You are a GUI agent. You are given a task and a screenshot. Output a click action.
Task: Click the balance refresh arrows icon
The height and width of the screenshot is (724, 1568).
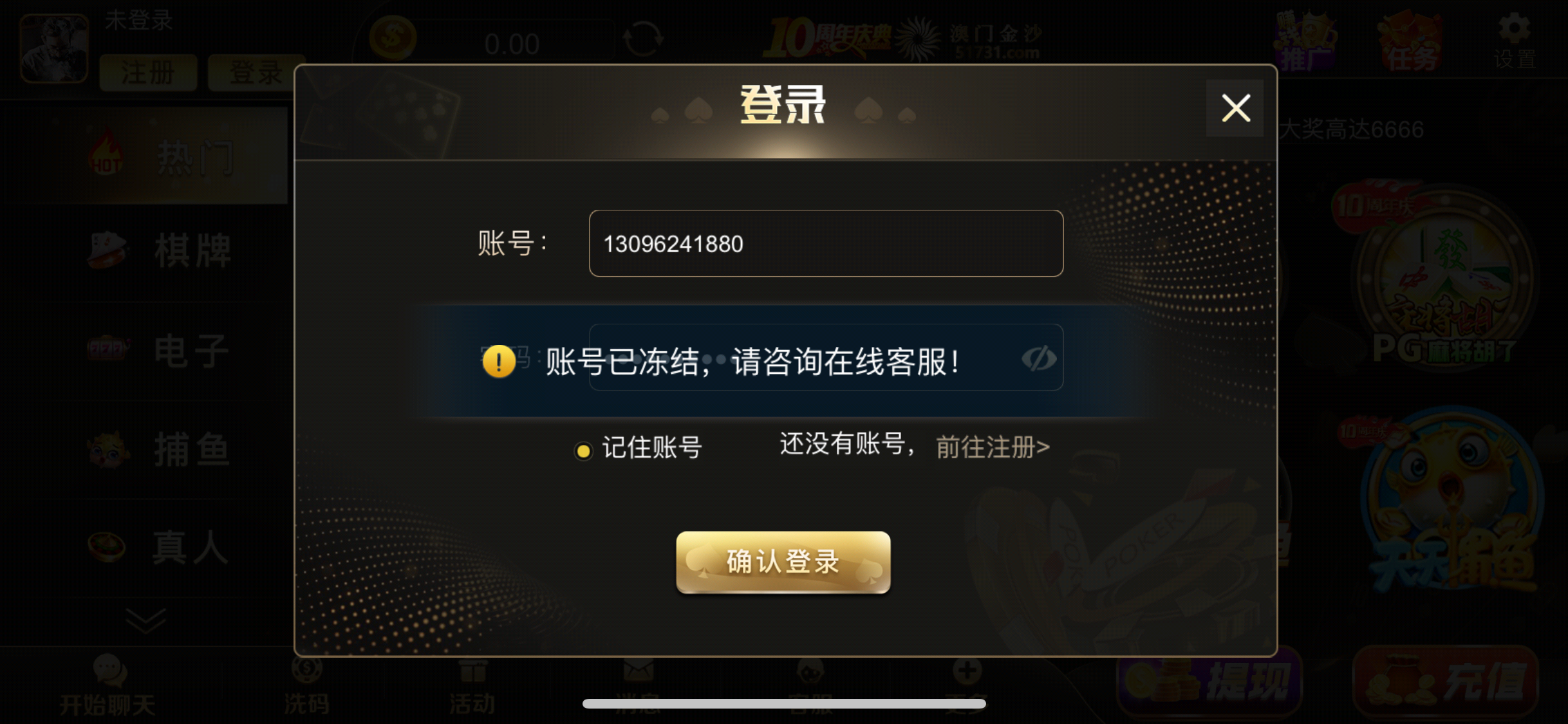tap(642, 39)
